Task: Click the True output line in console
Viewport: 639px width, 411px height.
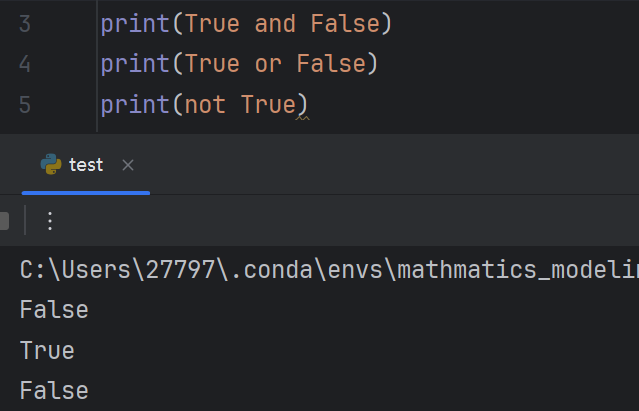Action: (47, 351)
